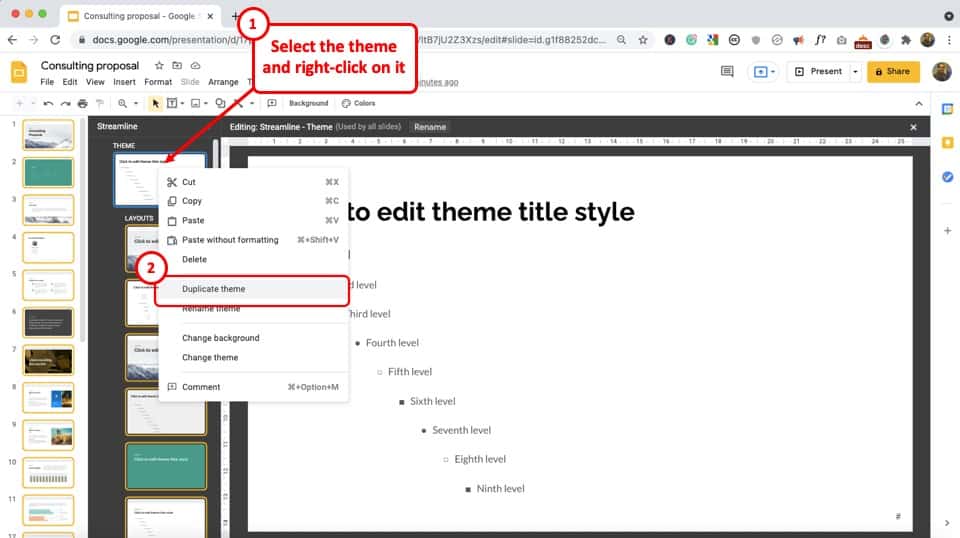Open the Edit menu
960x538 pixels.
(x=70, y=82)
